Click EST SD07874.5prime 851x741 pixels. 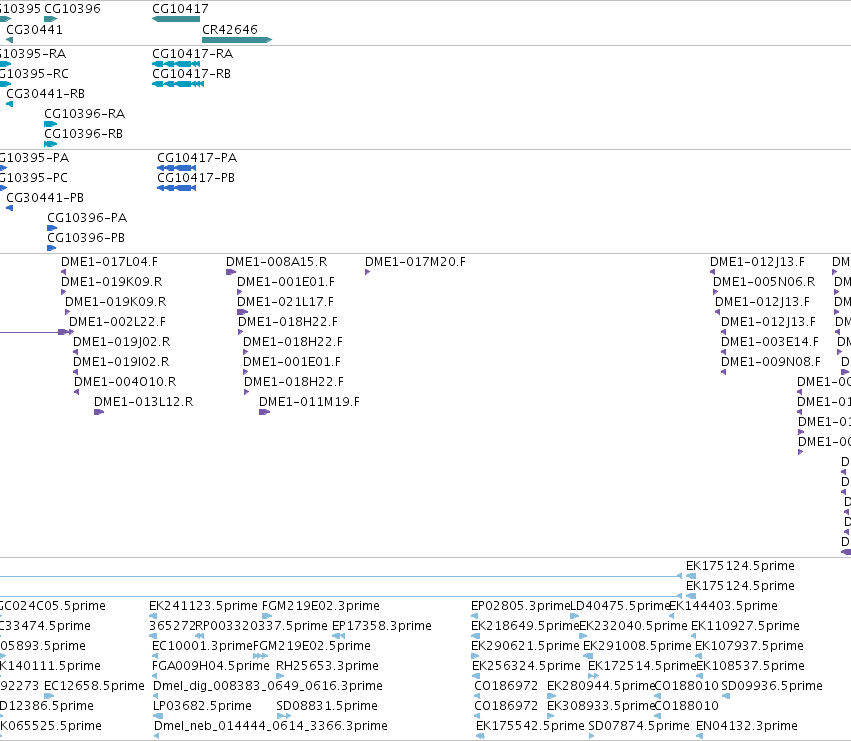tap(639, 726)
